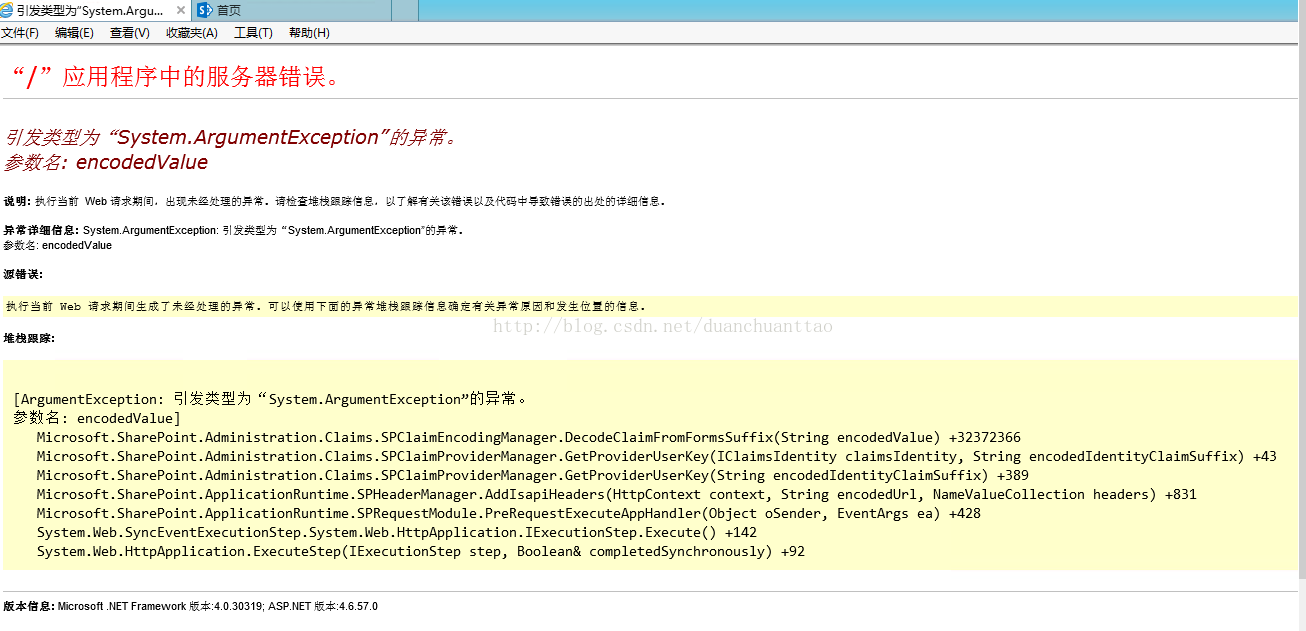Click the SPRequestModule.PreRequestExecuteAppHandler stack line

[x=509, y=513]
